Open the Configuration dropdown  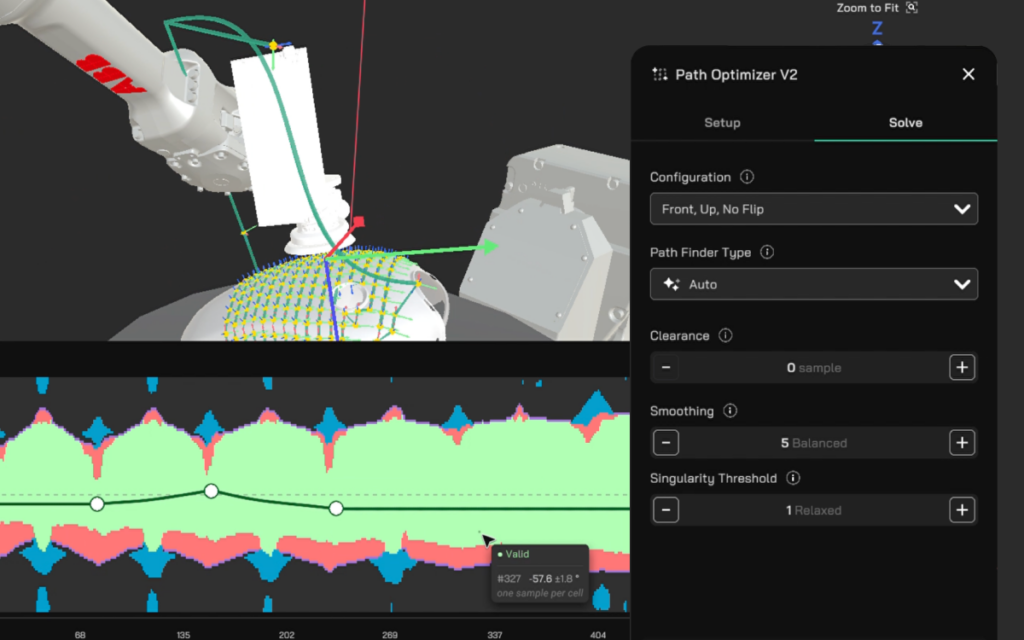coord(814,209)
